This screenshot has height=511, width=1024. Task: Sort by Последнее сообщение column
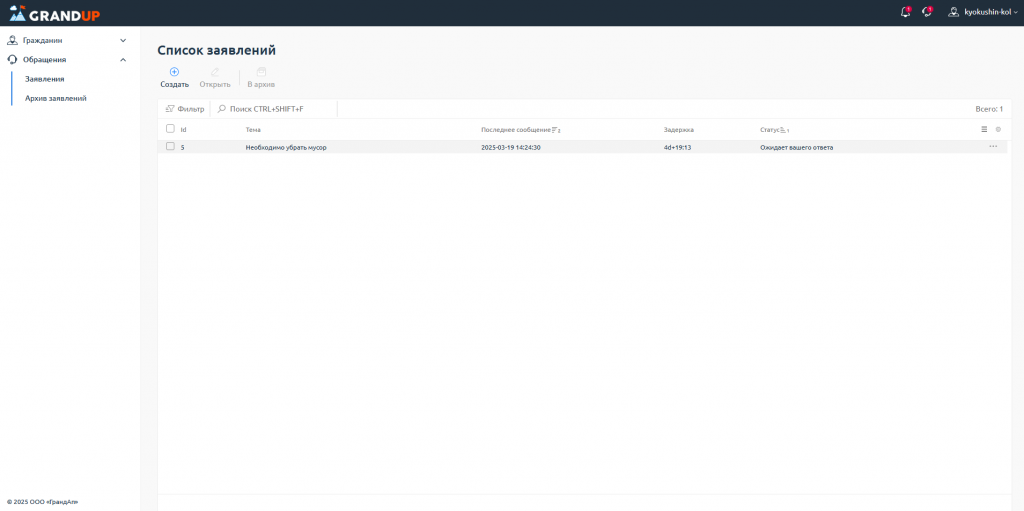(516, 130)
